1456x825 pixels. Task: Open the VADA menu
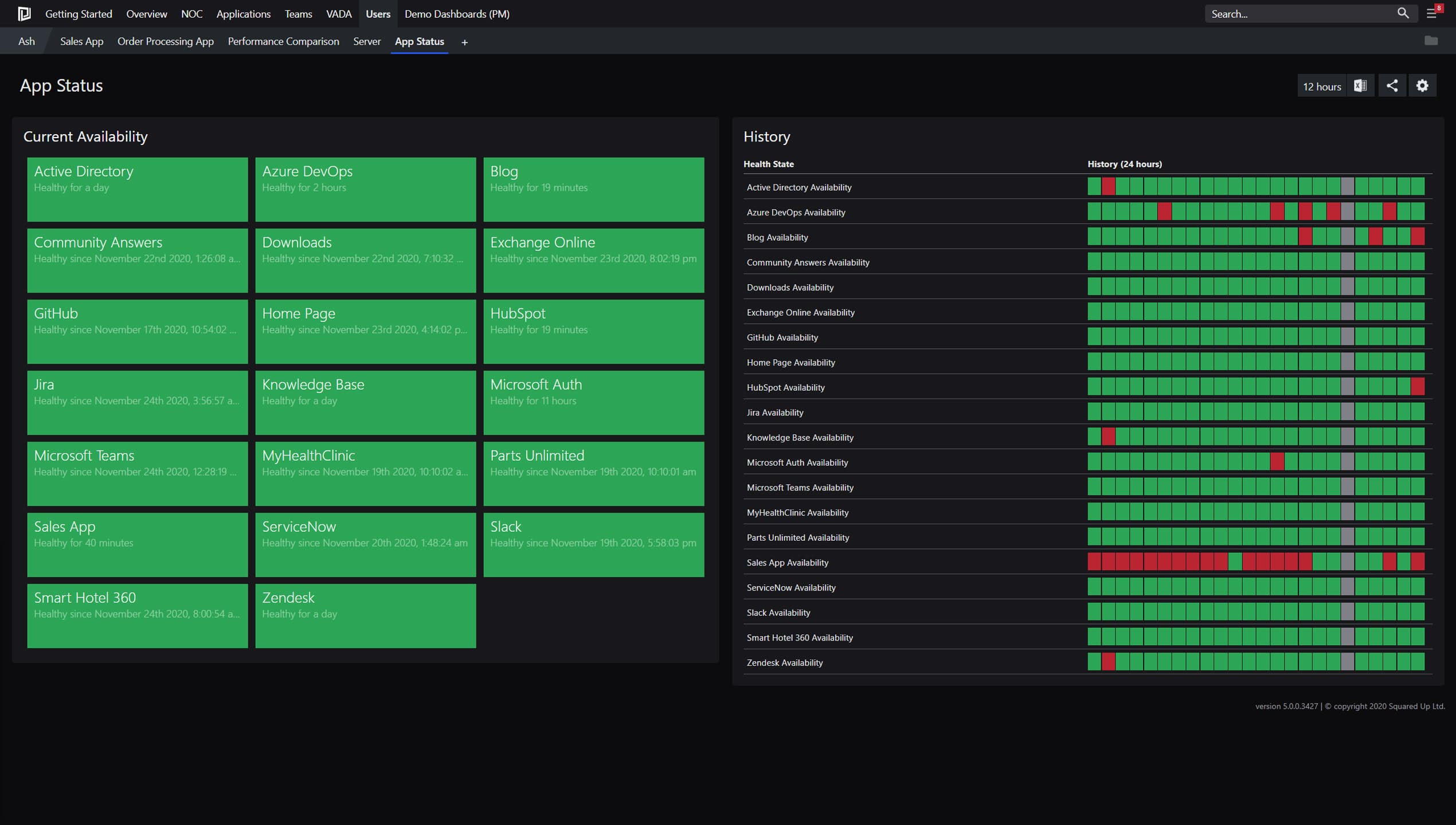339,14
